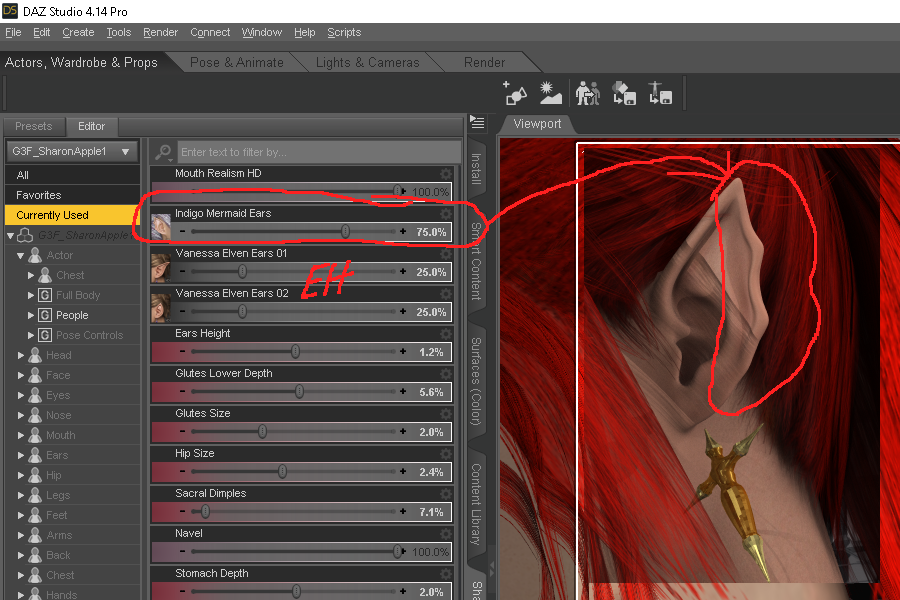Click plus on Indigo Mermaid Ears slider
Image resolution: width=900 pixels, height=600 pixels.
(x=403, y=231)
